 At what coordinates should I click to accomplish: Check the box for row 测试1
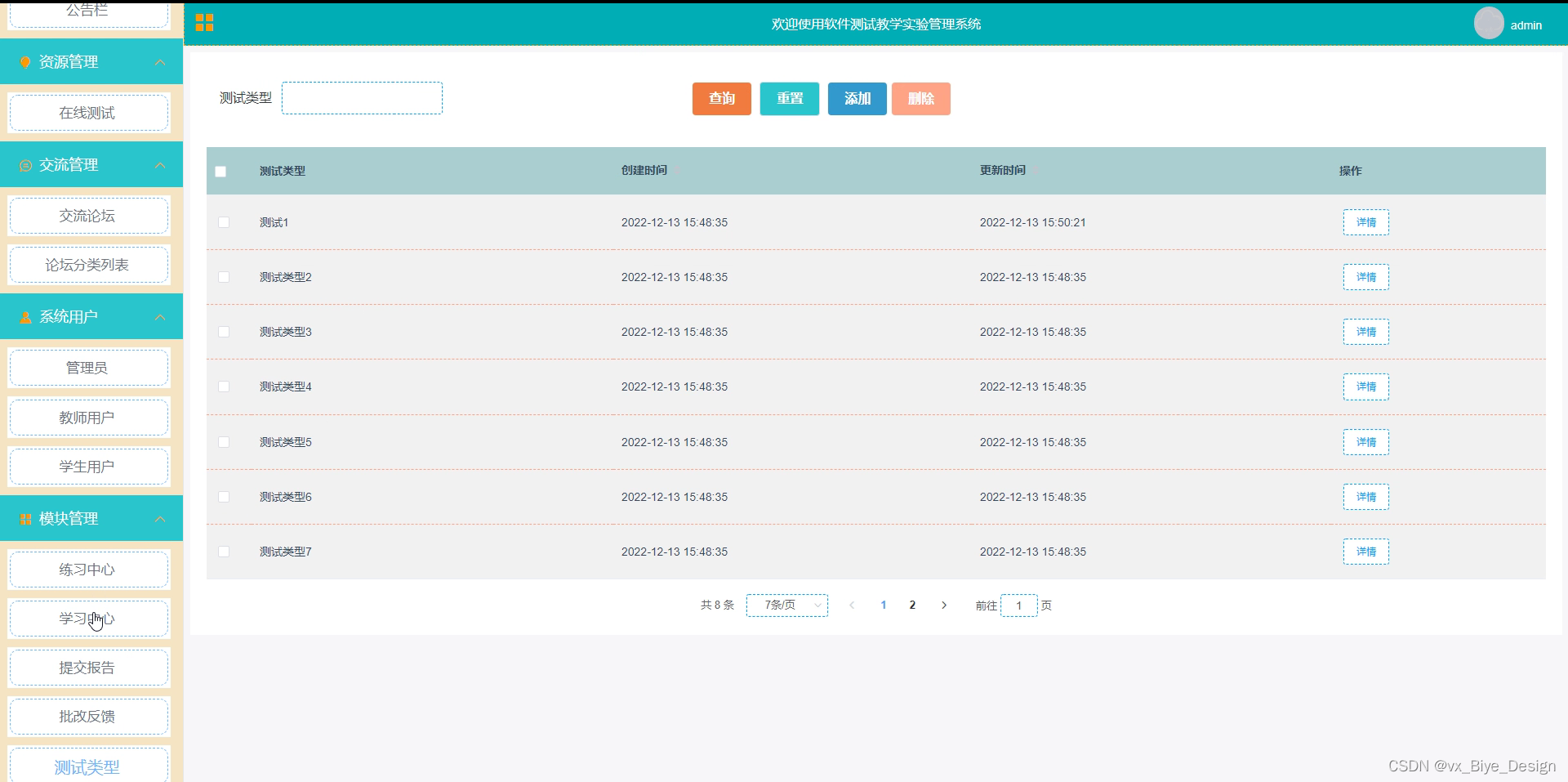224,222
